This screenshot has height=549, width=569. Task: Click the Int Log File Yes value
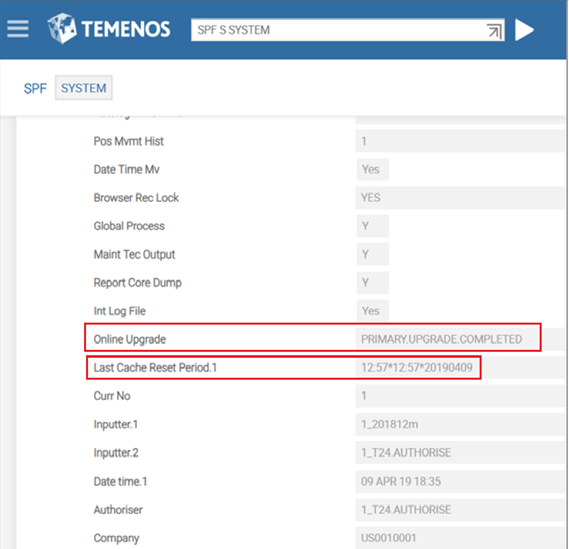[x=372, y=311]
